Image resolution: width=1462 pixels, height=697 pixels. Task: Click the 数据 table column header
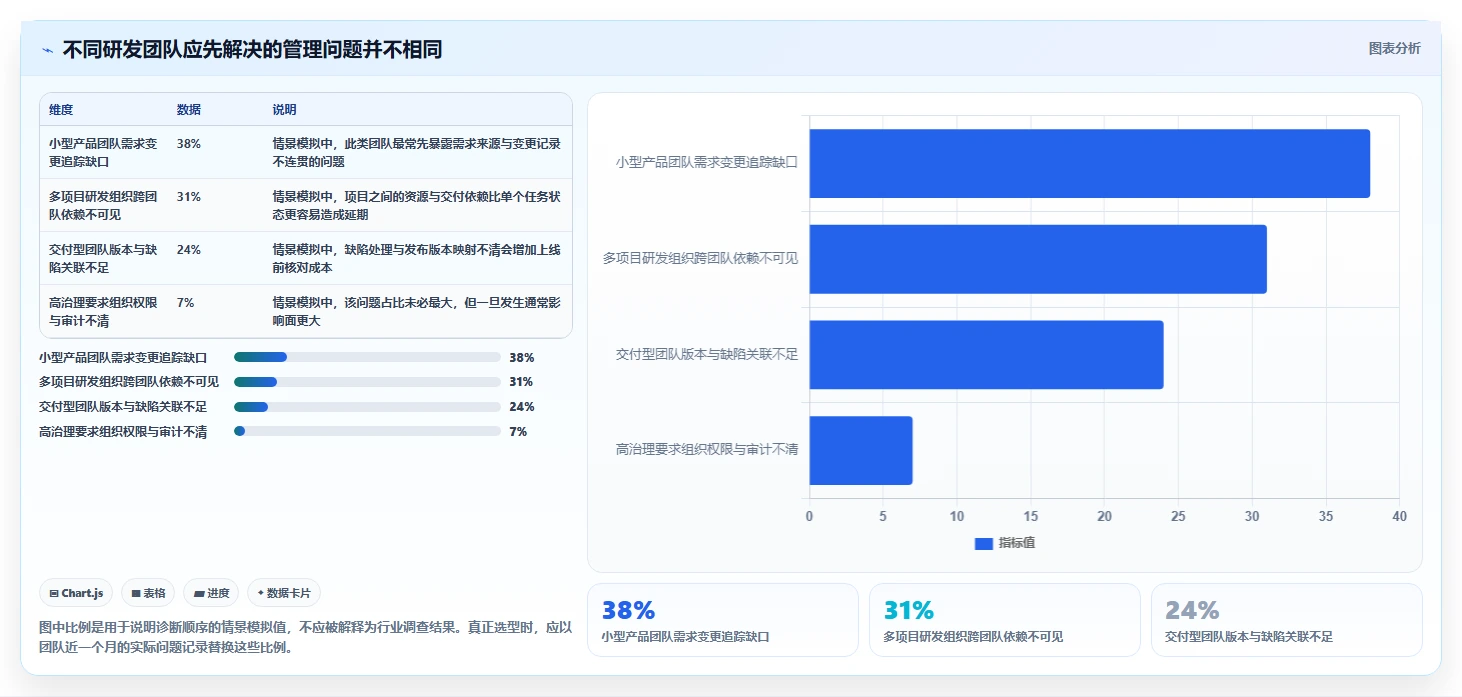189,110
